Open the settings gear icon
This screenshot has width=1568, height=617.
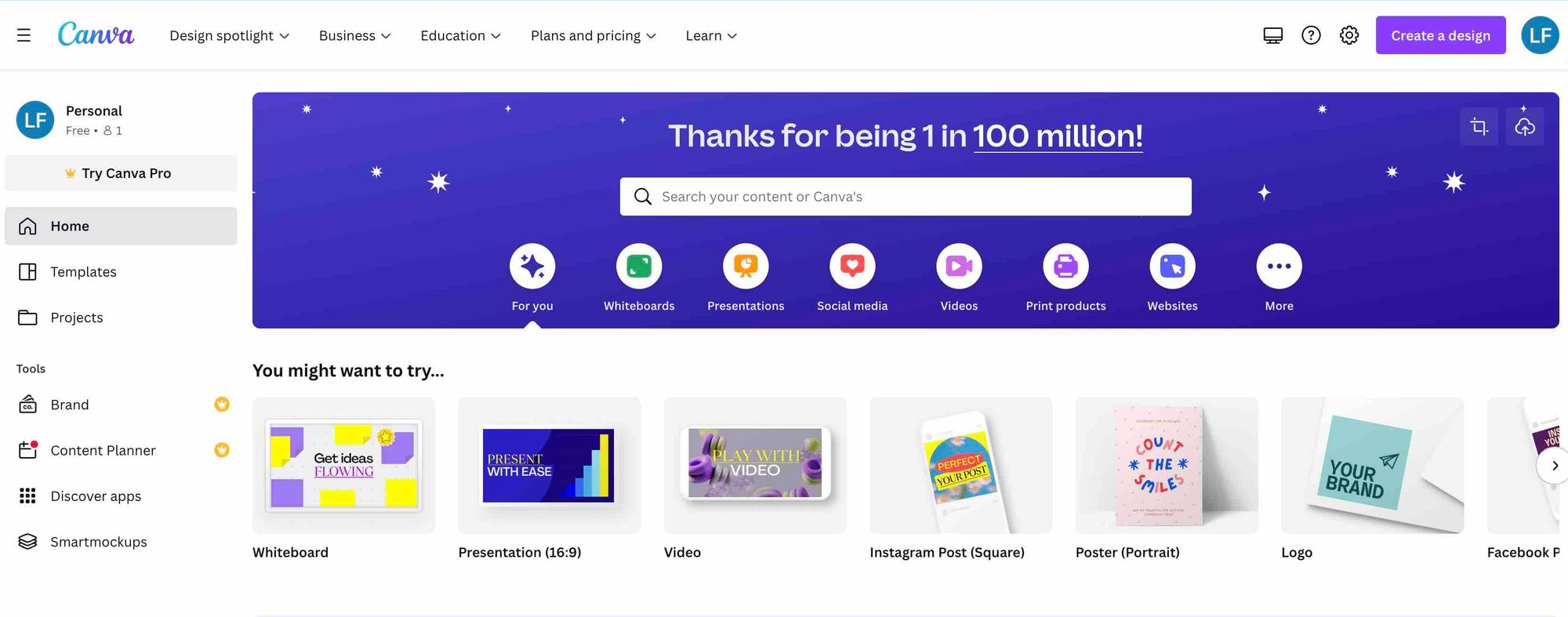point(1348,35)
